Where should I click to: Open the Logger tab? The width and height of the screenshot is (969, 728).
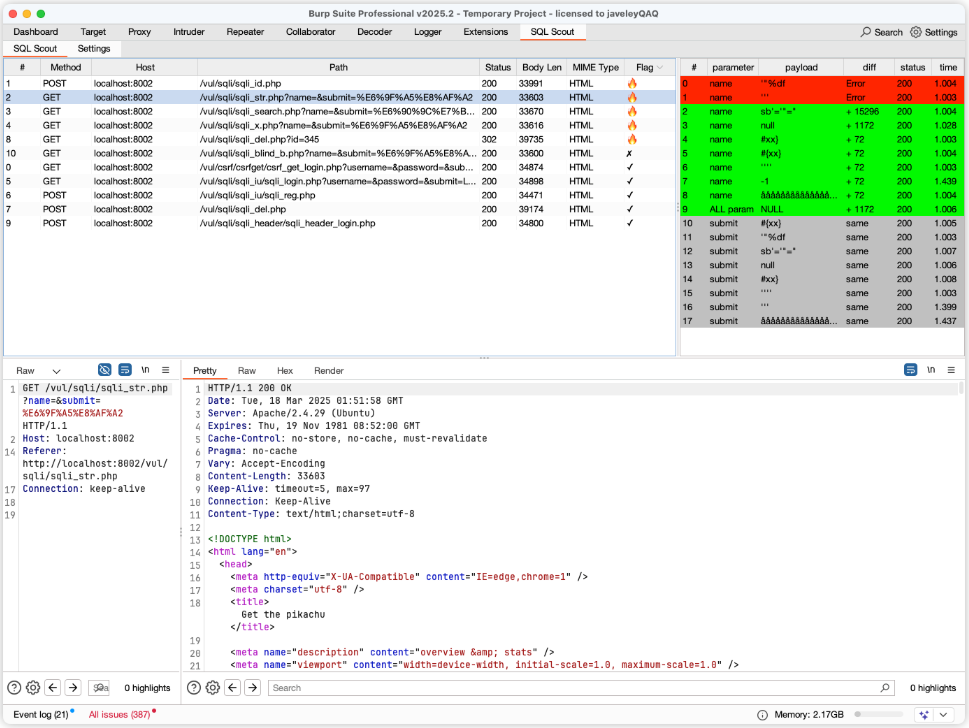pyautogui.click(x=428, y=32)
